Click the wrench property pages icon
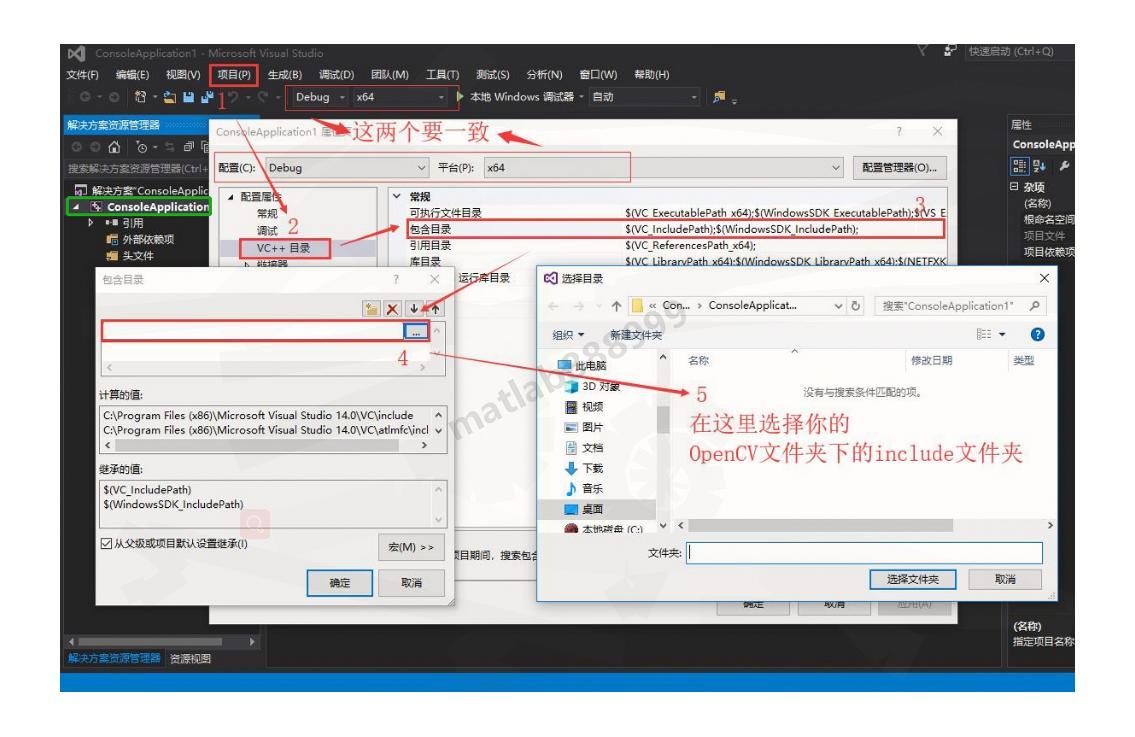 coord(1064,166)
